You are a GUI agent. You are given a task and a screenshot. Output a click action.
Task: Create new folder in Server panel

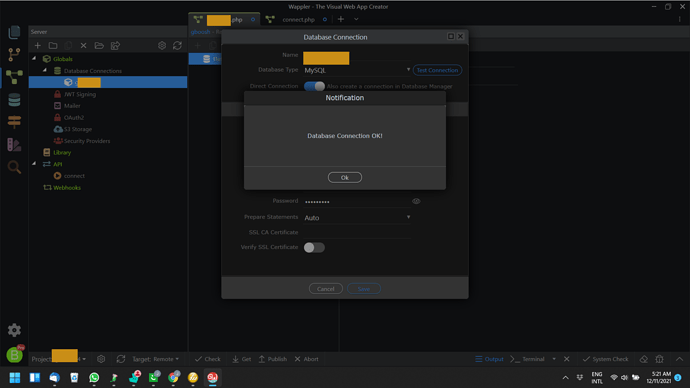click(x=53, y=45)
